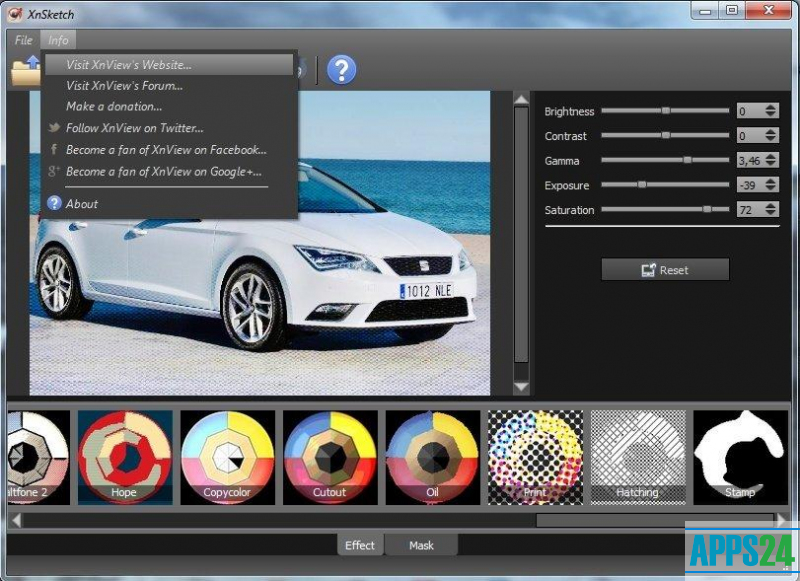The height and width of the screenshot is (581, 800).
Task: Click the blue help question mark icon
Action: [341, 70]
